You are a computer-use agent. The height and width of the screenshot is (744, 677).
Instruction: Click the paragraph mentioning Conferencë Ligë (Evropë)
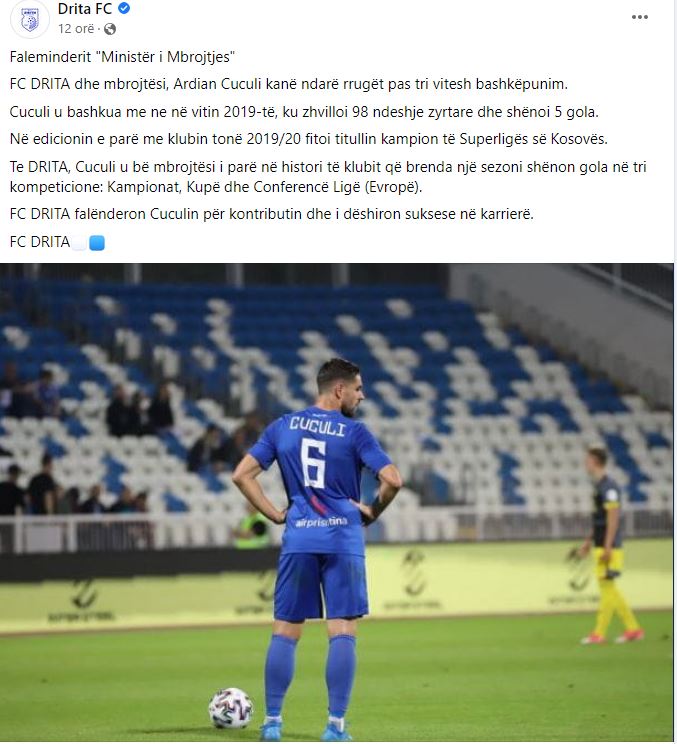328,177
